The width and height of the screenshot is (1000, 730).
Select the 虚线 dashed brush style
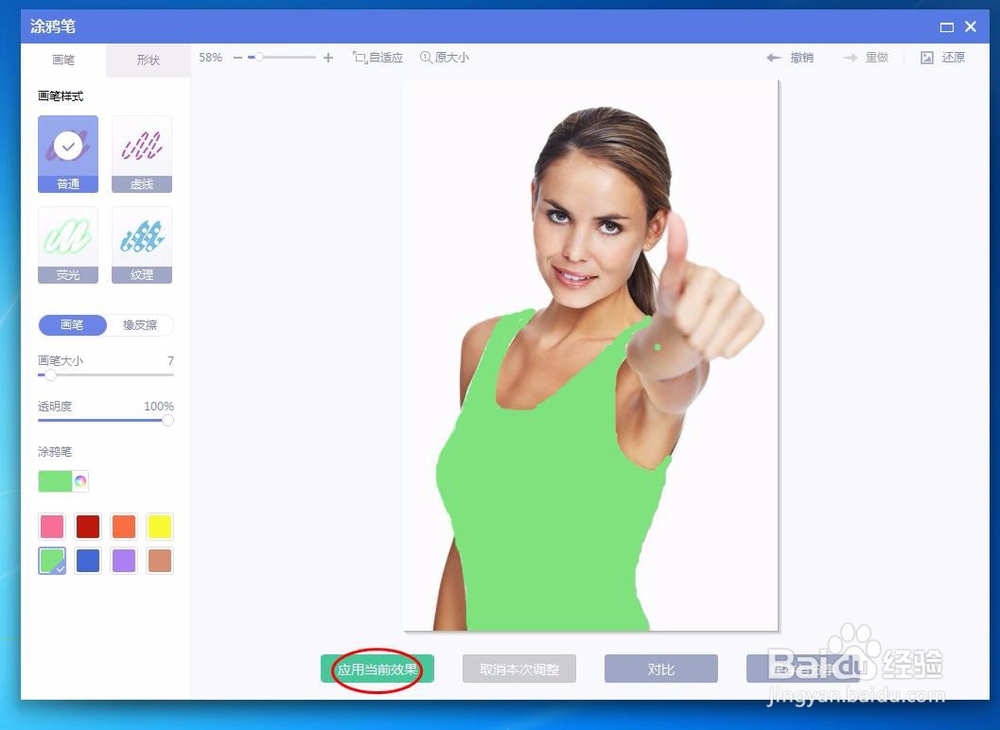pos(142,154)
